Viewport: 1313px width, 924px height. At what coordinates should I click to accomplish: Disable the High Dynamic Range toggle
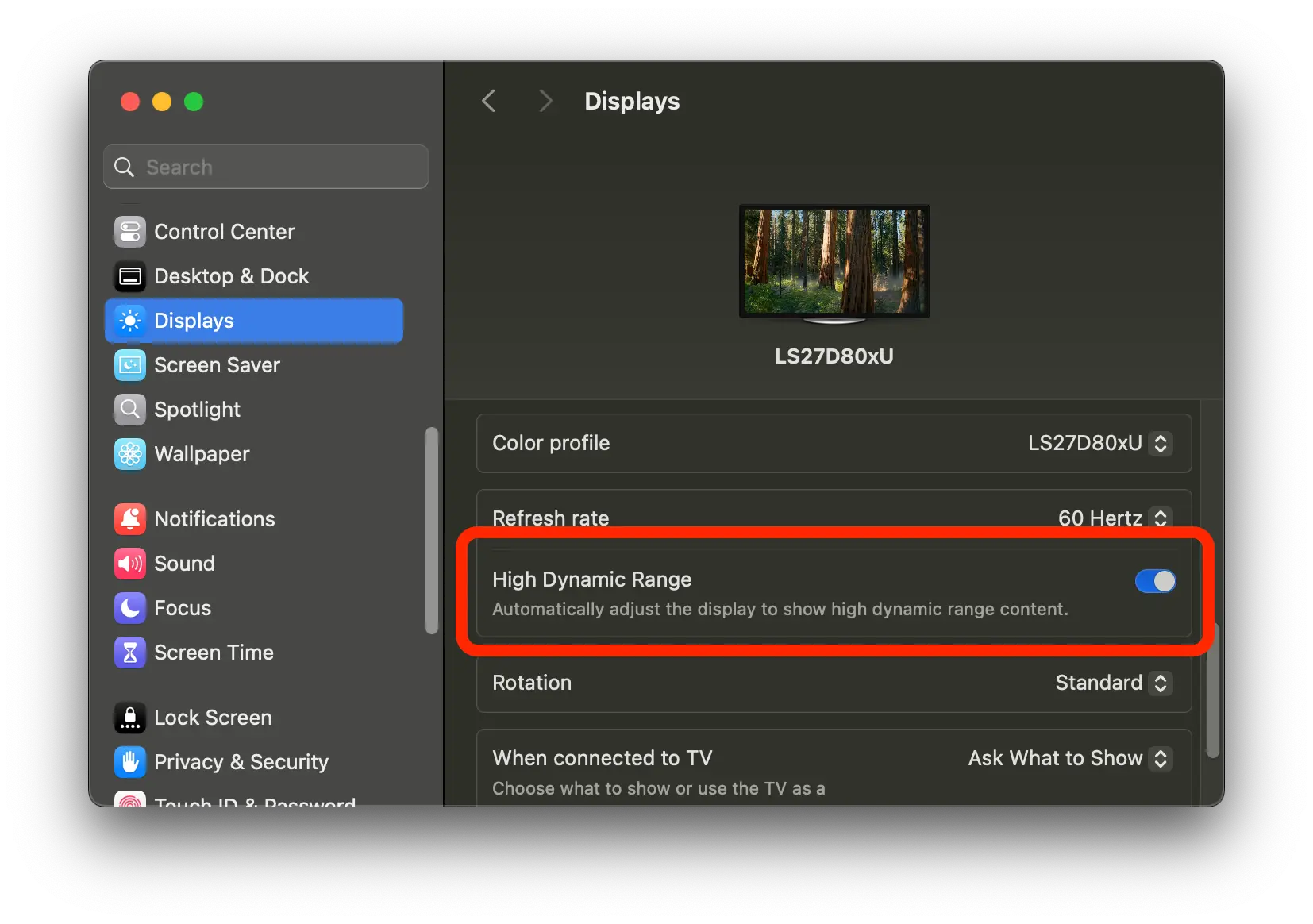(x=1155, y=581)
